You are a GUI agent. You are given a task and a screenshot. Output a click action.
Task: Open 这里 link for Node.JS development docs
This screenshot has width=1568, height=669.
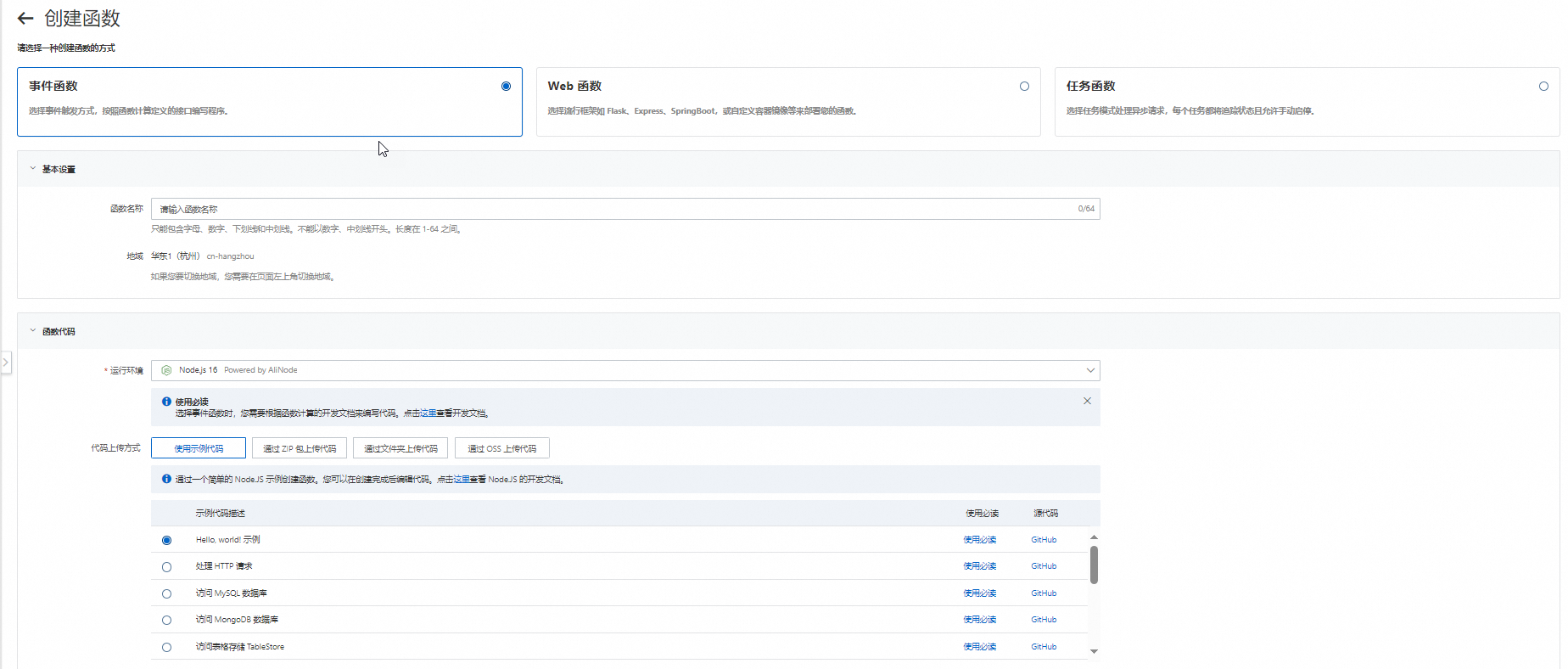pos(461,480)
